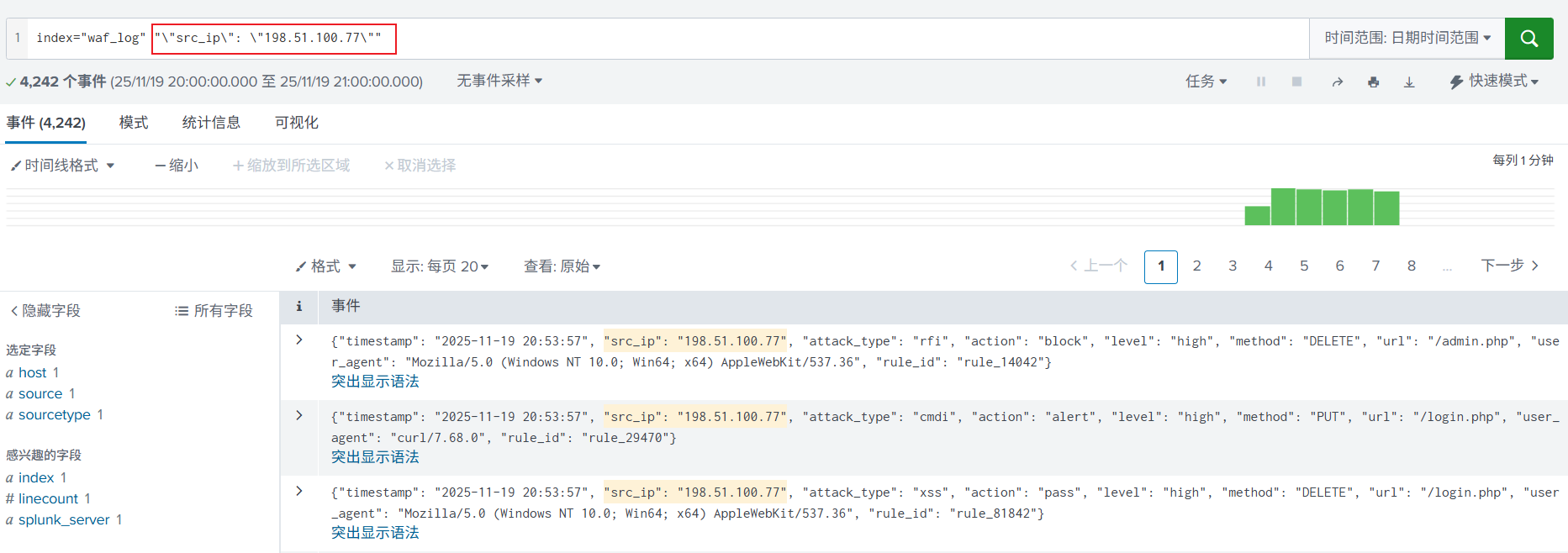Open the per-page display (每页 20) dropdown
The width and height of the screenshot is (1568, 553).
point(440,266)
